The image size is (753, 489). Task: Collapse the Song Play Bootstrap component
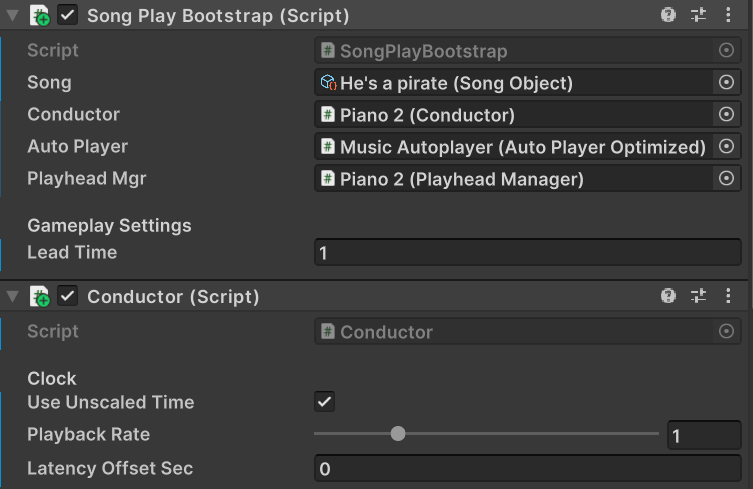pos(11,15)
